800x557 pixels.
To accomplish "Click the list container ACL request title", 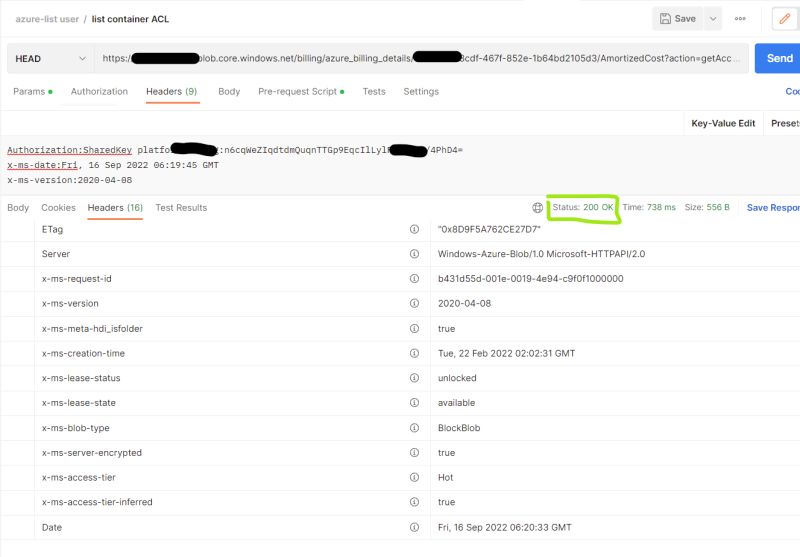I will (130, 19).
